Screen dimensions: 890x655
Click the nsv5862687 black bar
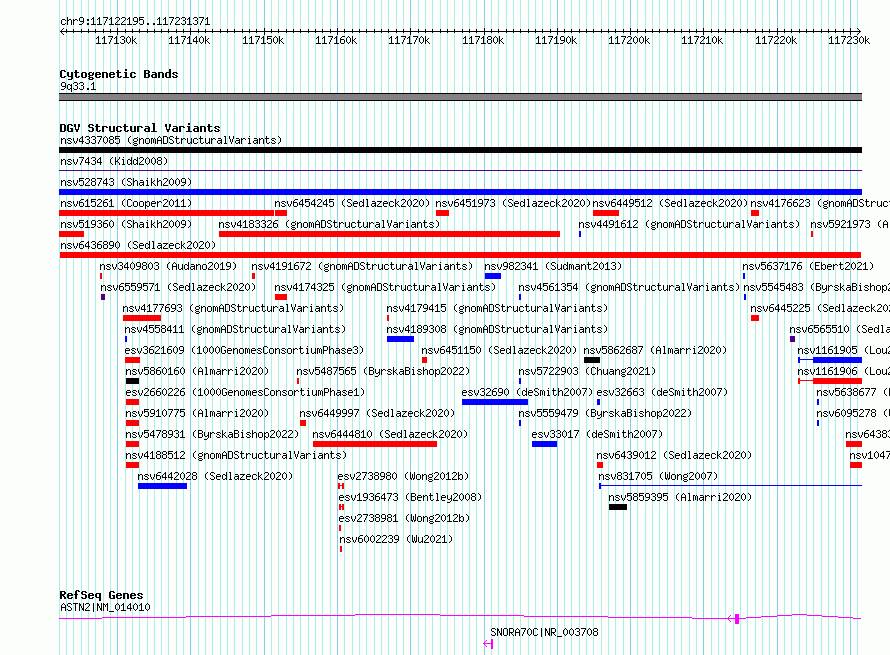[591, 360]
